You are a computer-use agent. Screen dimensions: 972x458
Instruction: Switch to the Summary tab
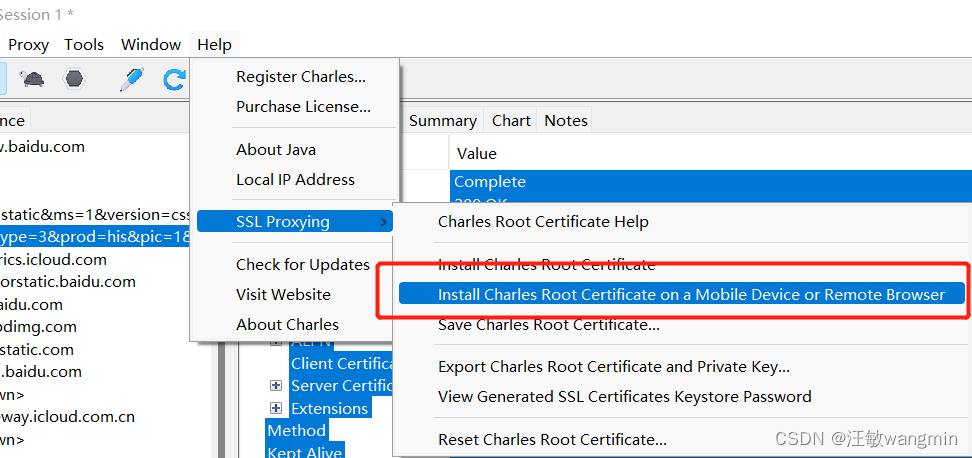(x=443, y=120)
